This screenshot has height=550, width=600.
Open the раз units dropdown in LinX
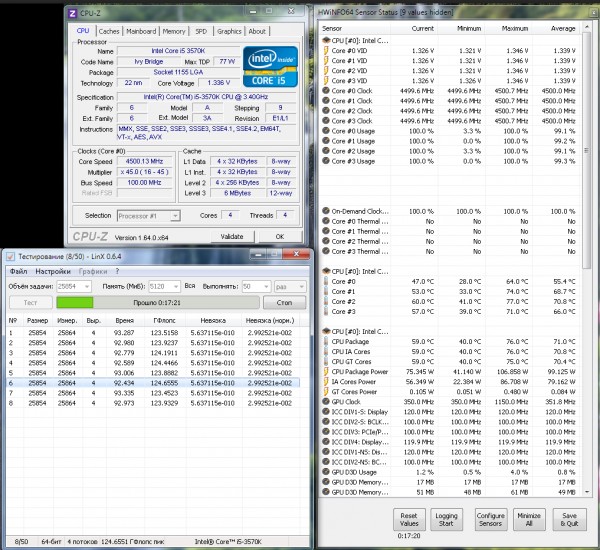(x=290, y=286)
